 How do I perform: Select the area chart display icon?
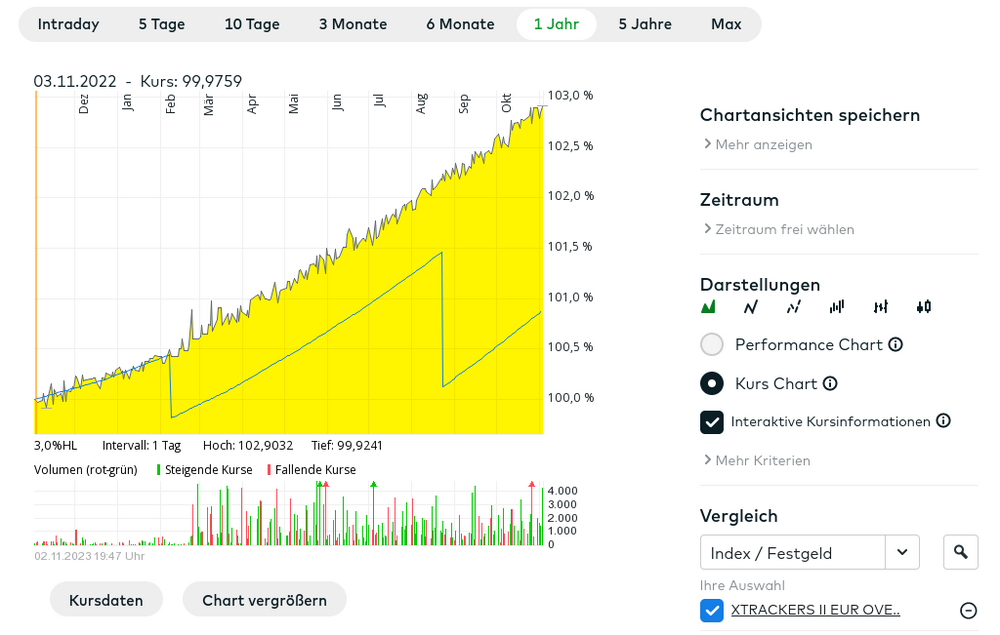(708, 307)
